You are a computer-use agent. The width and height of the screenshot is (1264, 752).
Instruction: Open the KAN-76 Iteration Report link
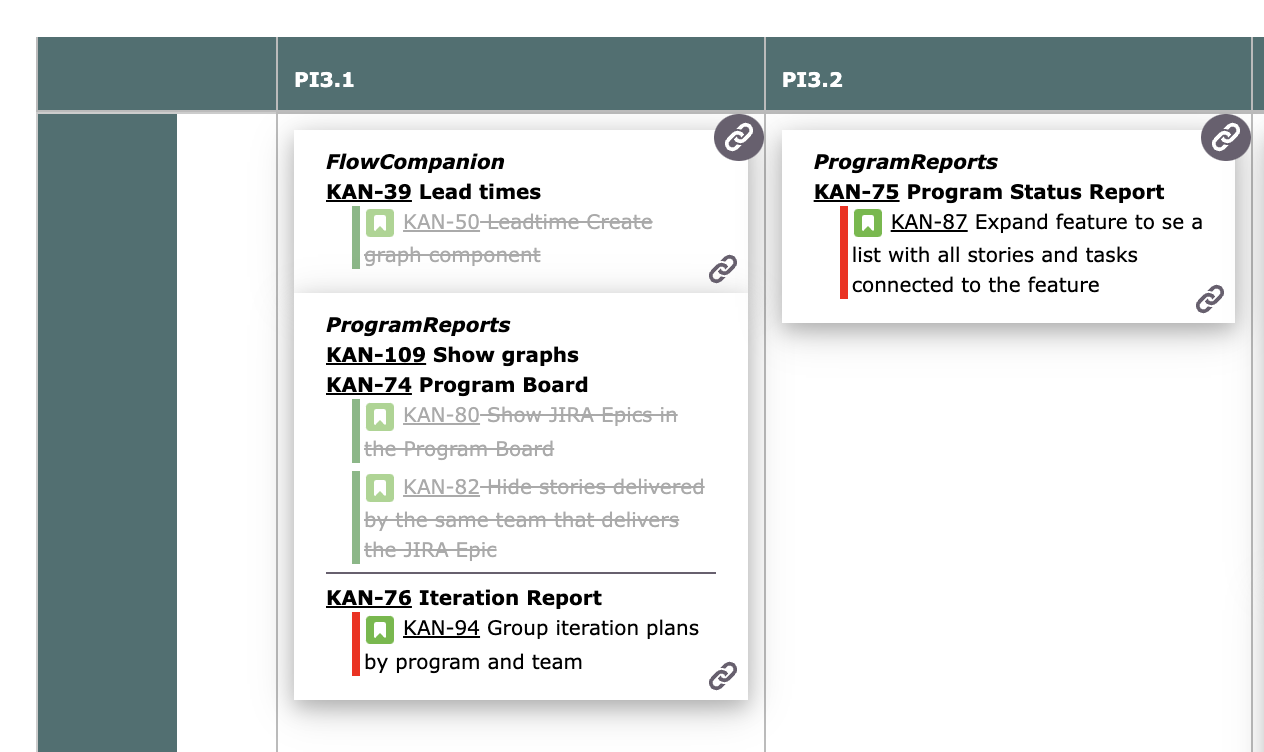pos(369,598)
